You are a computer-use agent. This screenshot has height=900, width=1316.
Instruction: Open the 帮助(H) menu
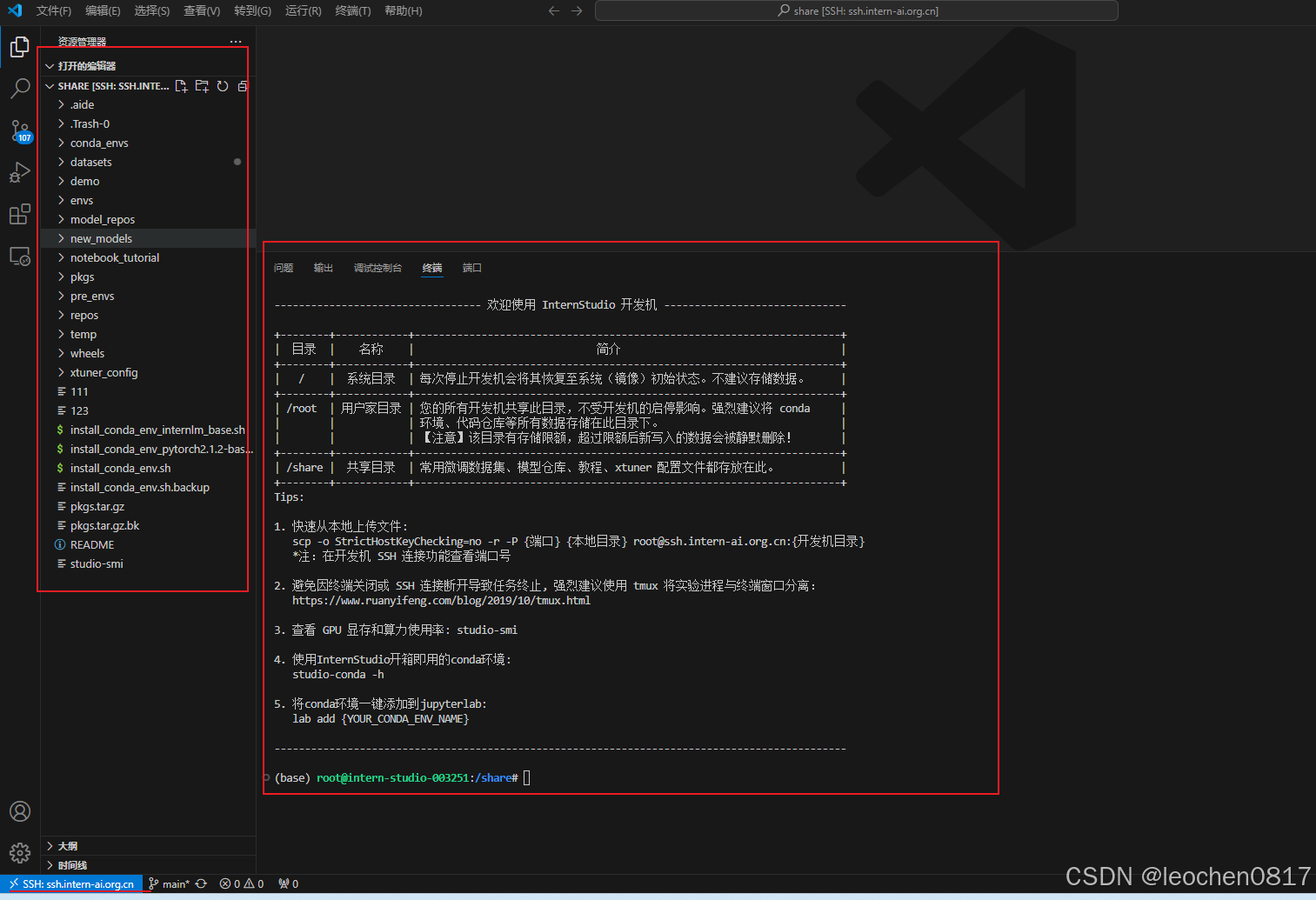pyautogui.click(x=403, y=10)
